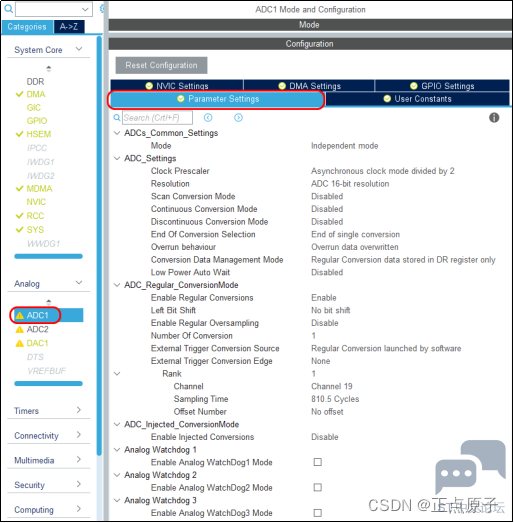The image size is (514, 523).
Task: Switch to the DMA Settings tab
Action: pos(309,86)
